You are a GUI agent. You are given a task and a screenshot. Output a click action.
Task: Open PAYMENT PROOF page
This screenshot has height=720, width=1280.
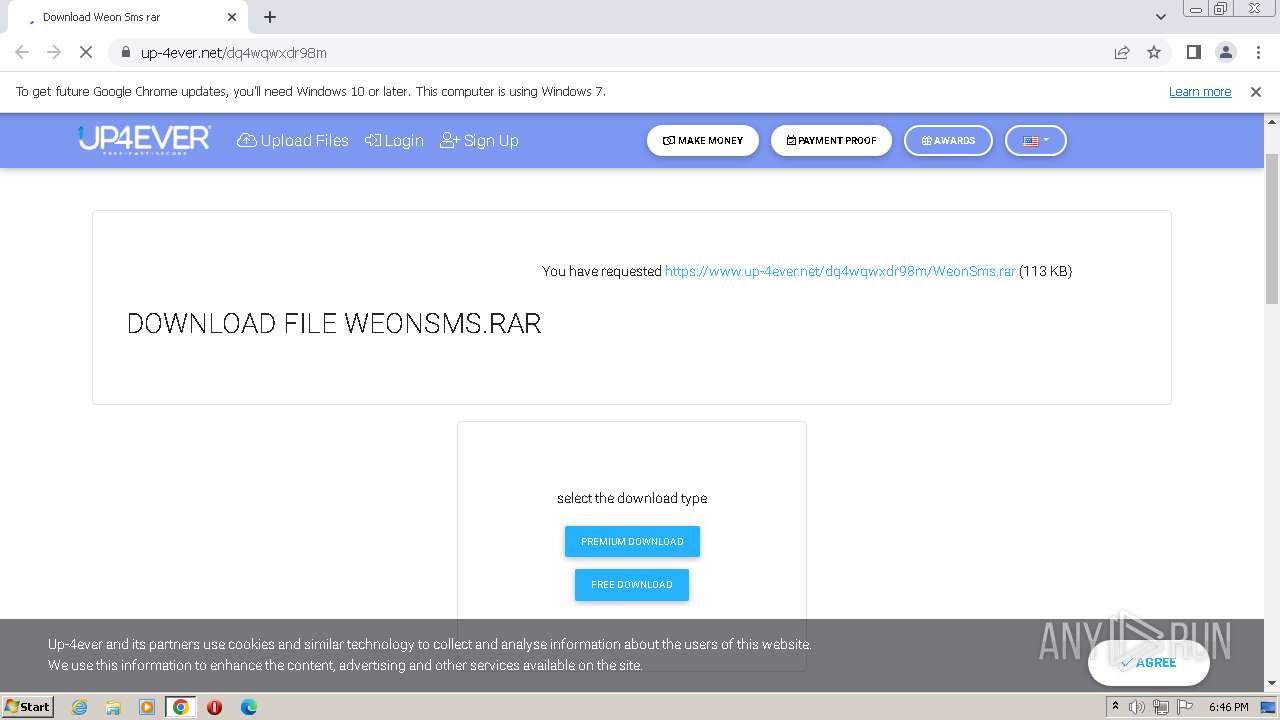[831, 140]
